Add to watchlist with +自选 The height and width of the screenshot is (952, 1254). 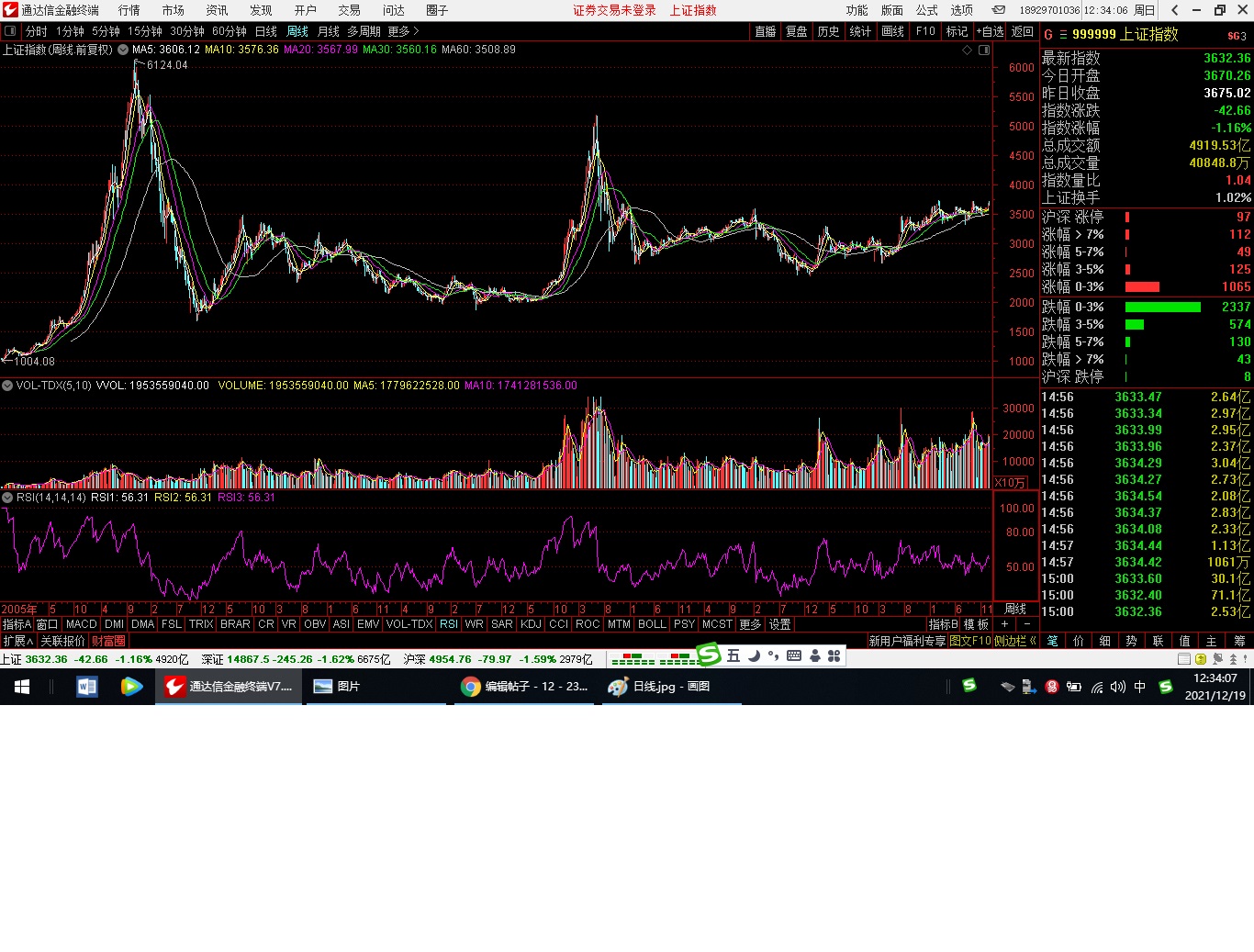click(x=990, y=31)
